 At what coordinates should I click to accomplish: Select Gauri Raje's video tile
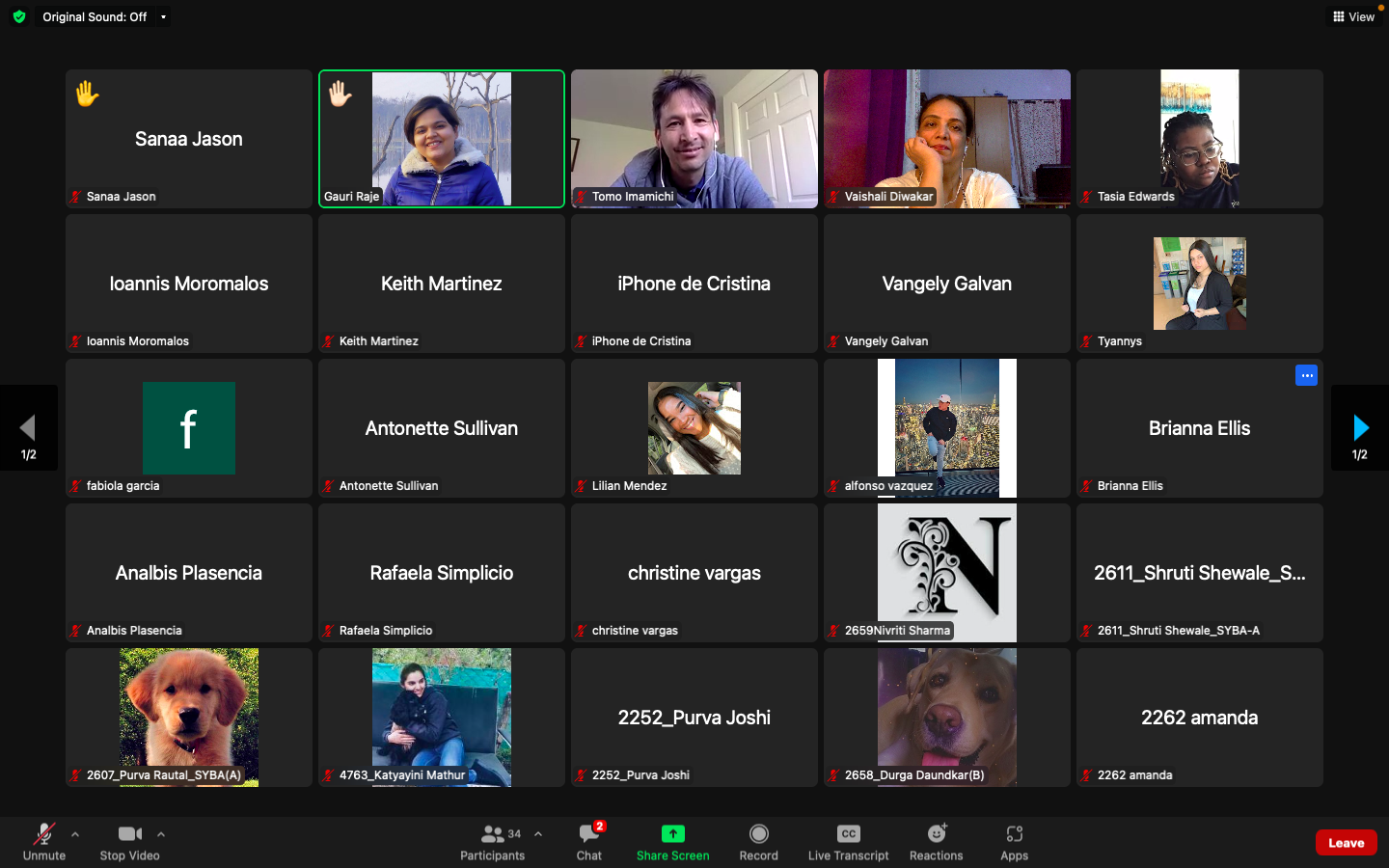click(441, 139)
